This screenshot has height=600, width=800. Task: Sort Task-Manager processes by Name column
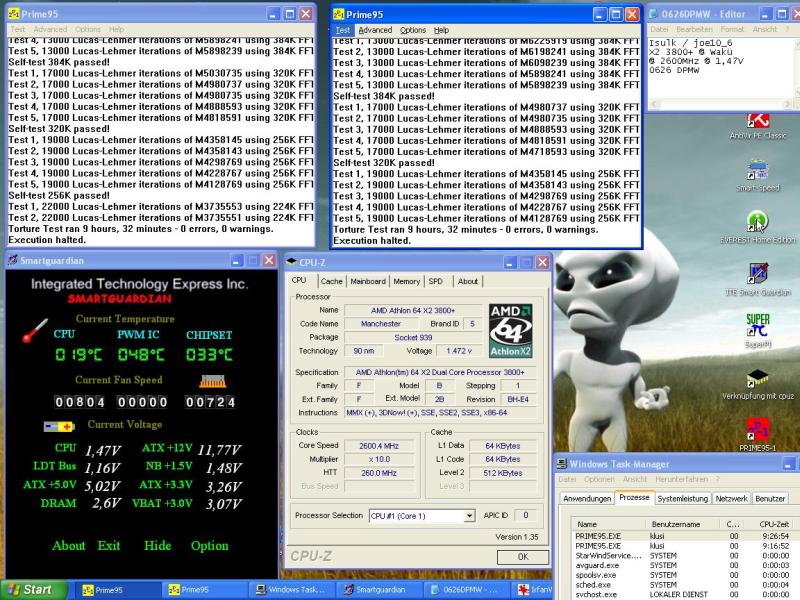[x=607, y=524]
